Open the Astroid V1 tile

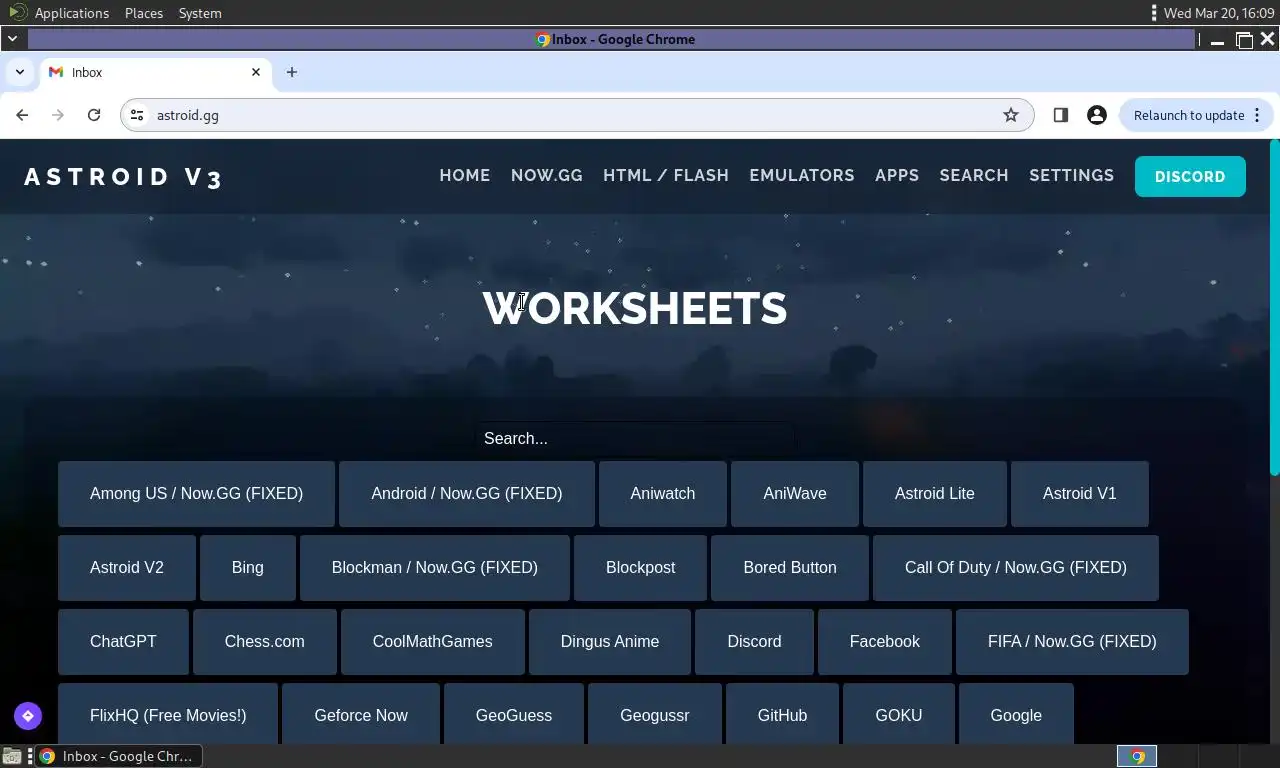tap(1080, 493)
